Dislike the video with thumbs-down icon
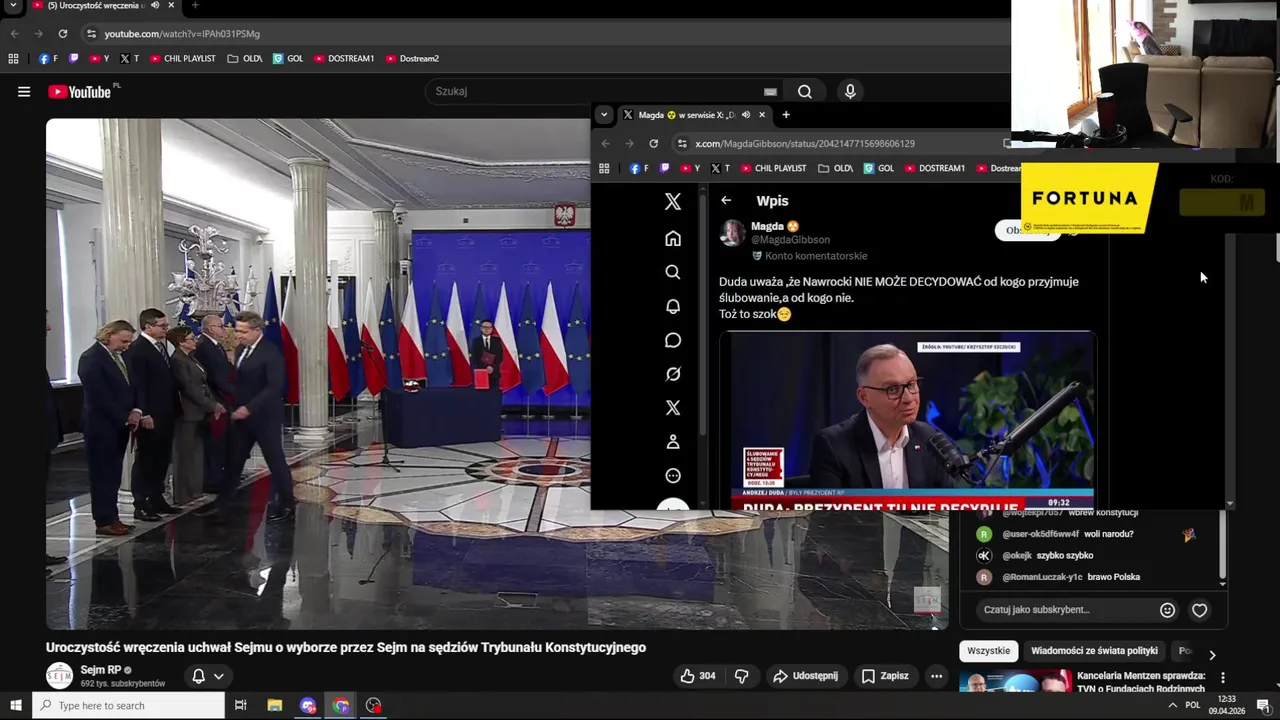This screenshot has height=720, width=1280. click(x=741, y=676)
